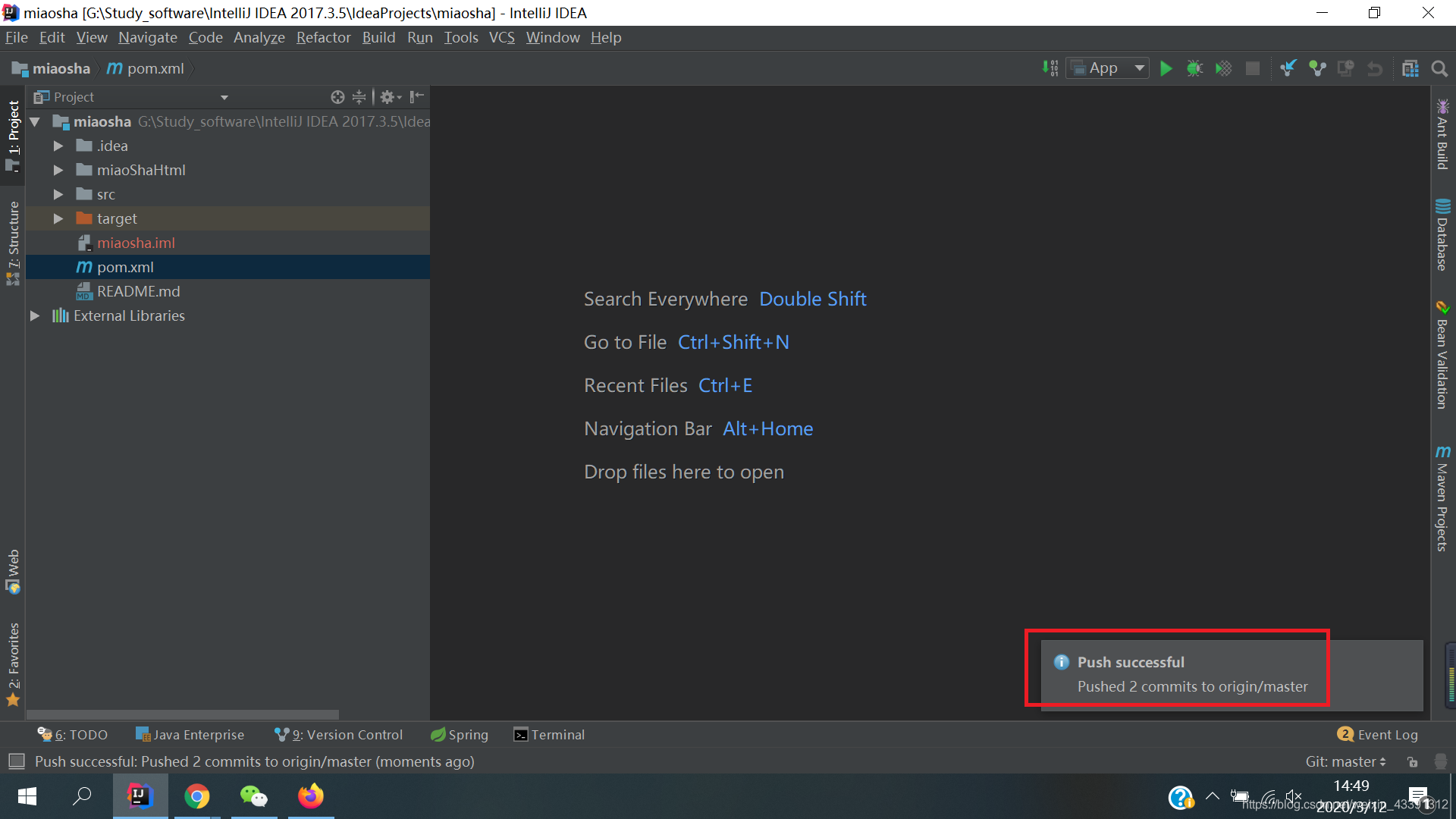Switch to Chrome from the taskbar

tap(197, 796)
